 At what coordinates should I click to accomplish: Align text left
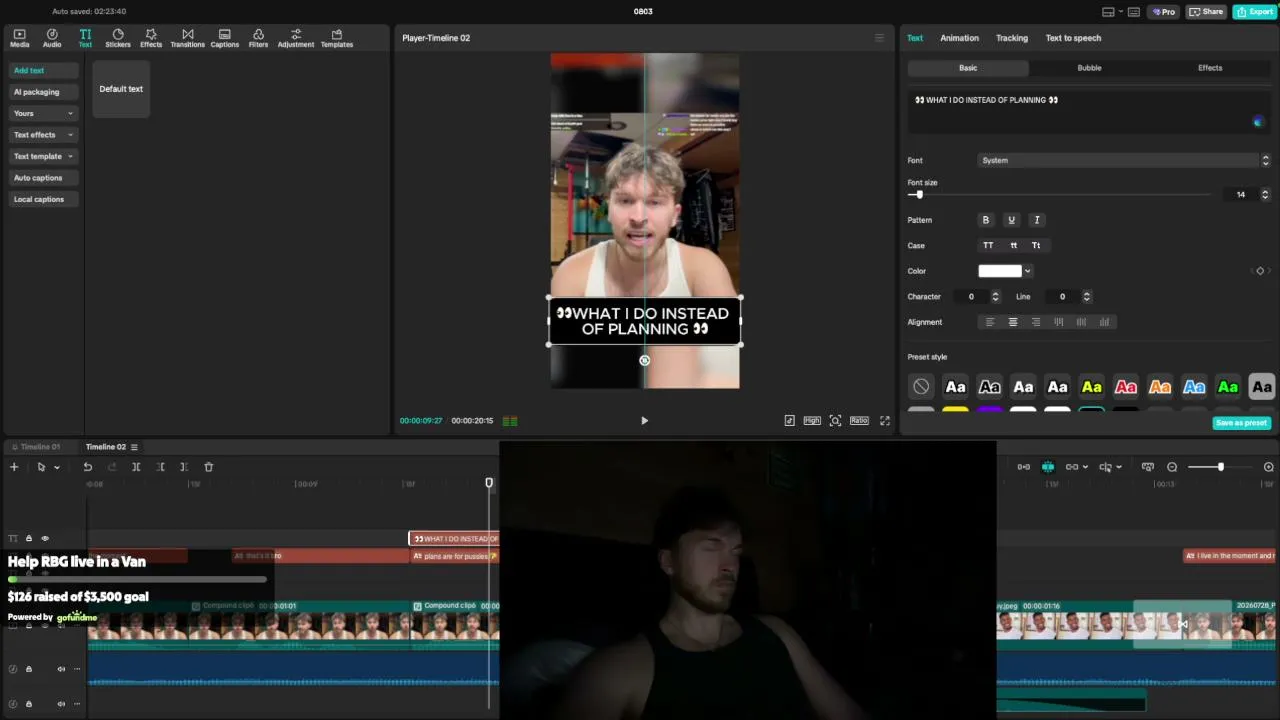click(x=990, y=322)
